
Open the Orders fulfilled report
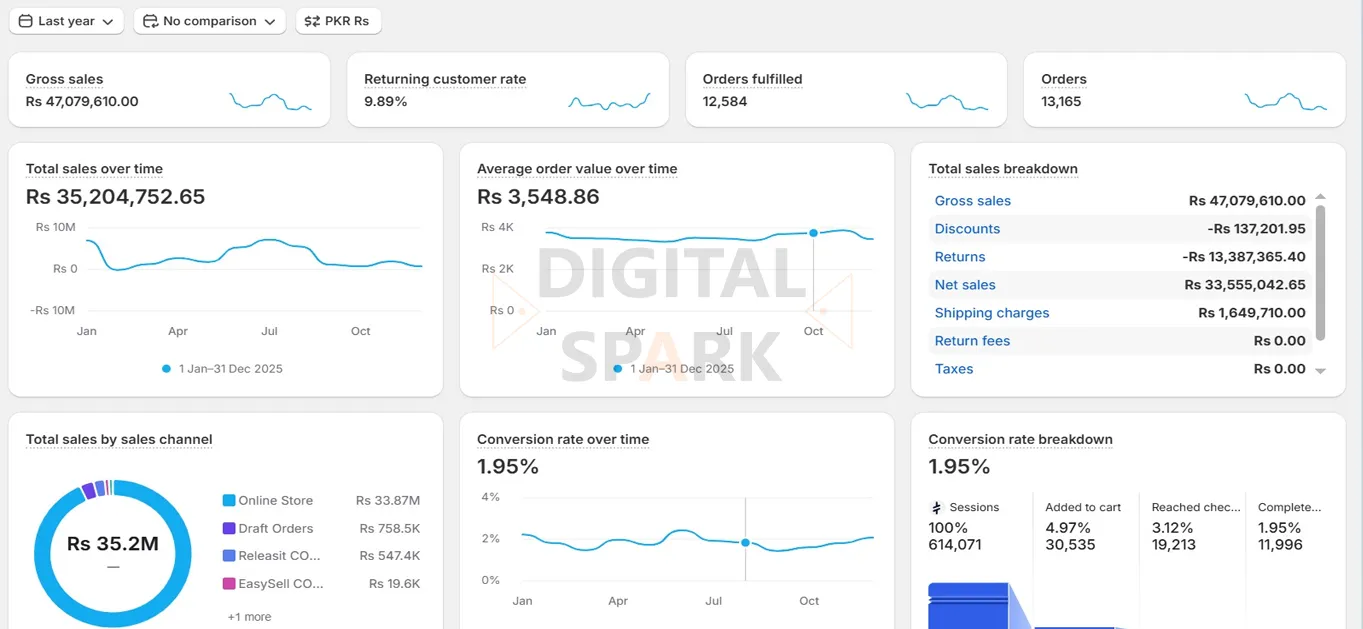(x=751, y=79)
